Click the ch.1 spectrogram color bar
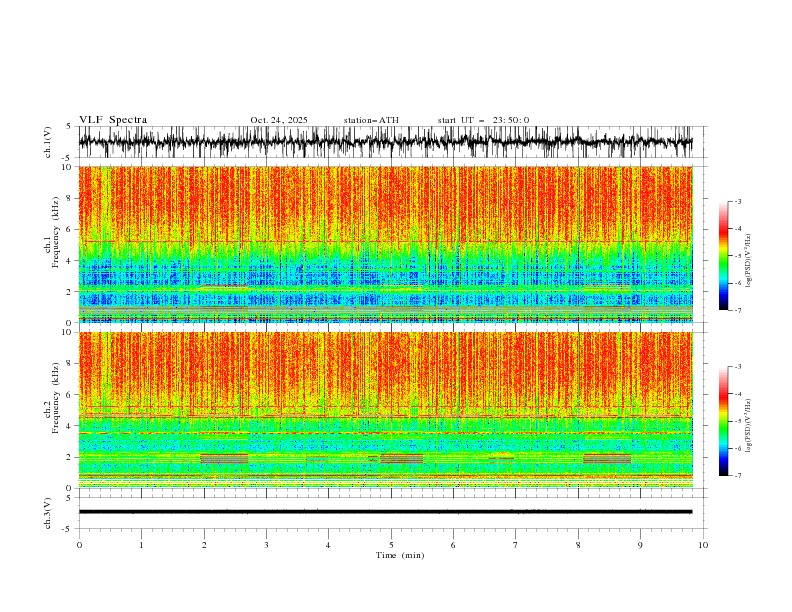The height and width of the screenshot is (612, 792). pos(723,256)
